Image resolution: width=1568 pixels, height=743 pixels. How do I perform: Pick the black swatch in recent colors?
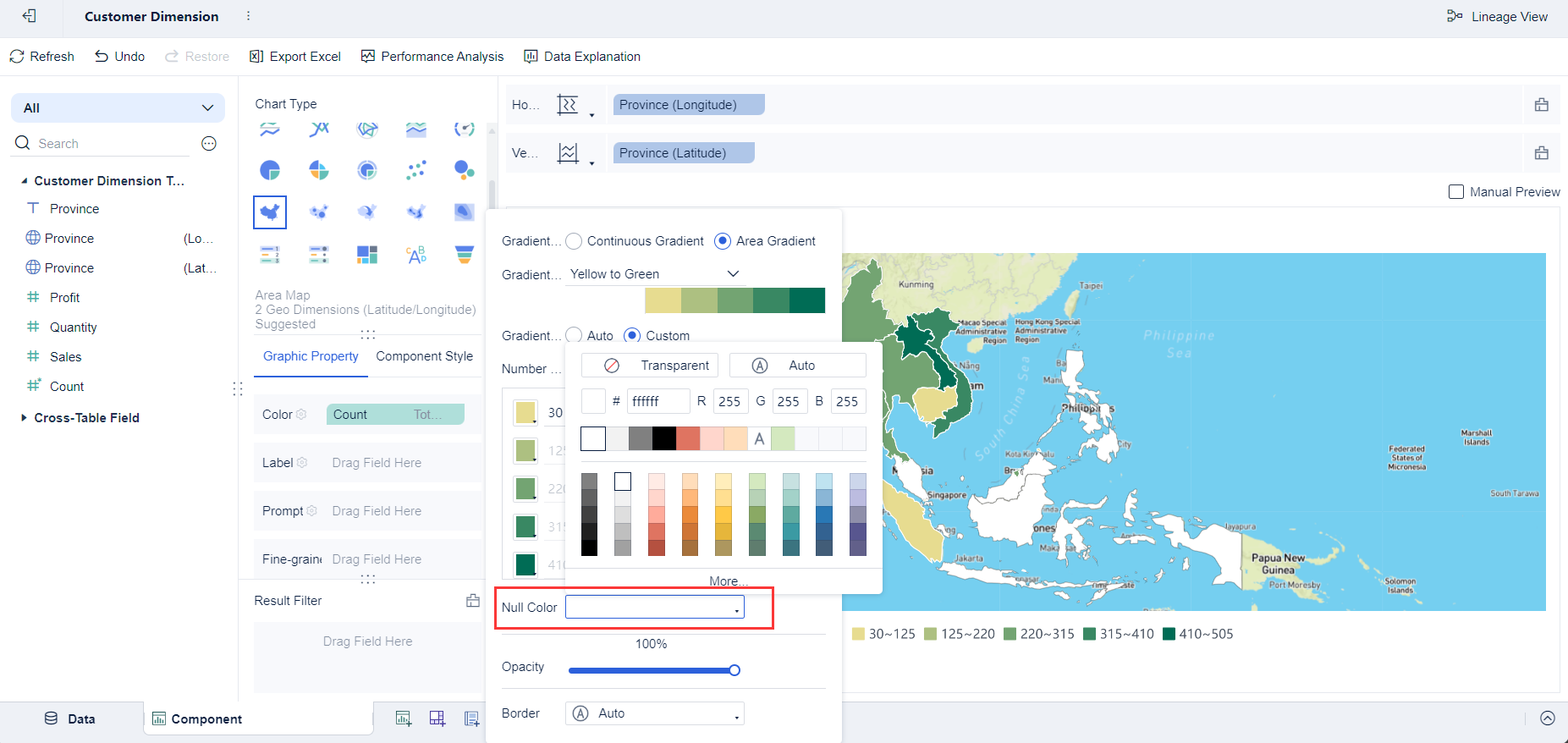(x=664, y=438)
